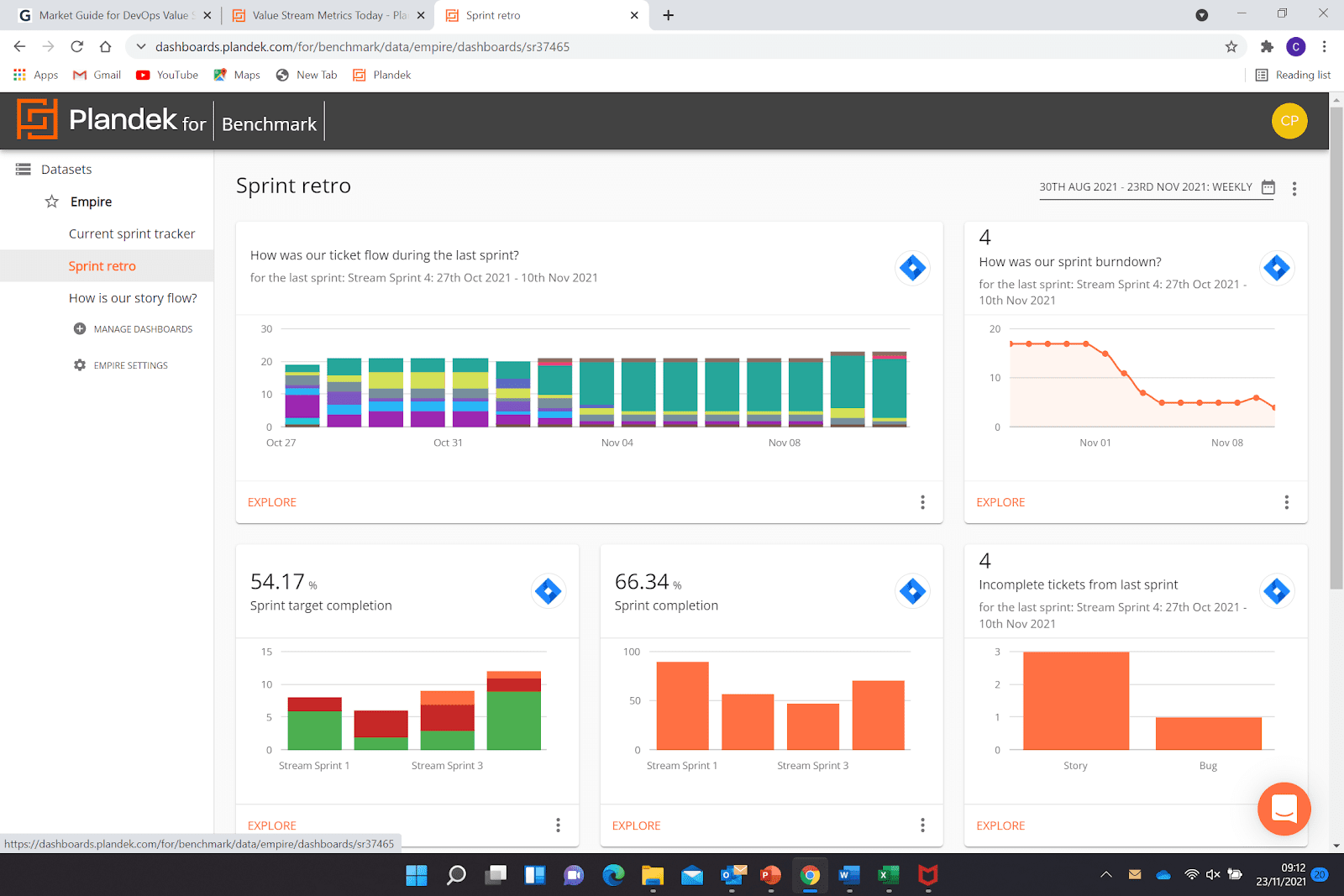Open the Chrome browser menu
The height and width of the screenshot is (896, 1344).
click(1325, 47)
